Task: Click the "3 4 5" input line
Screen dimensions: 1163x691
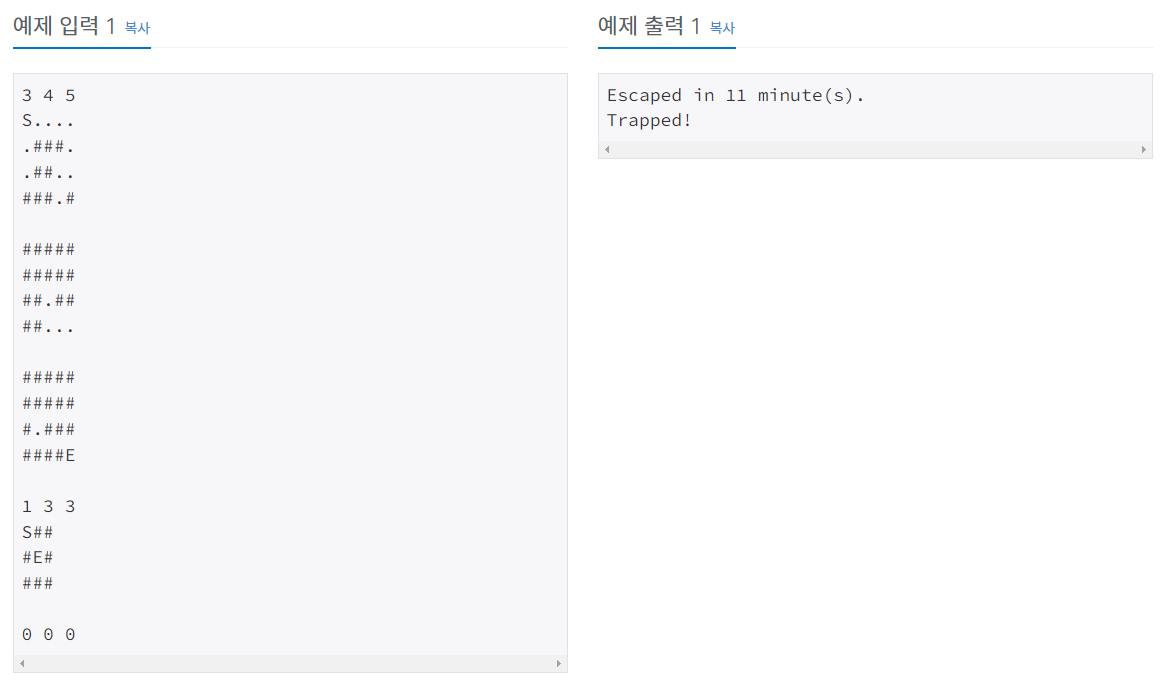Action: pyautogui.click(x=49, y=96)
